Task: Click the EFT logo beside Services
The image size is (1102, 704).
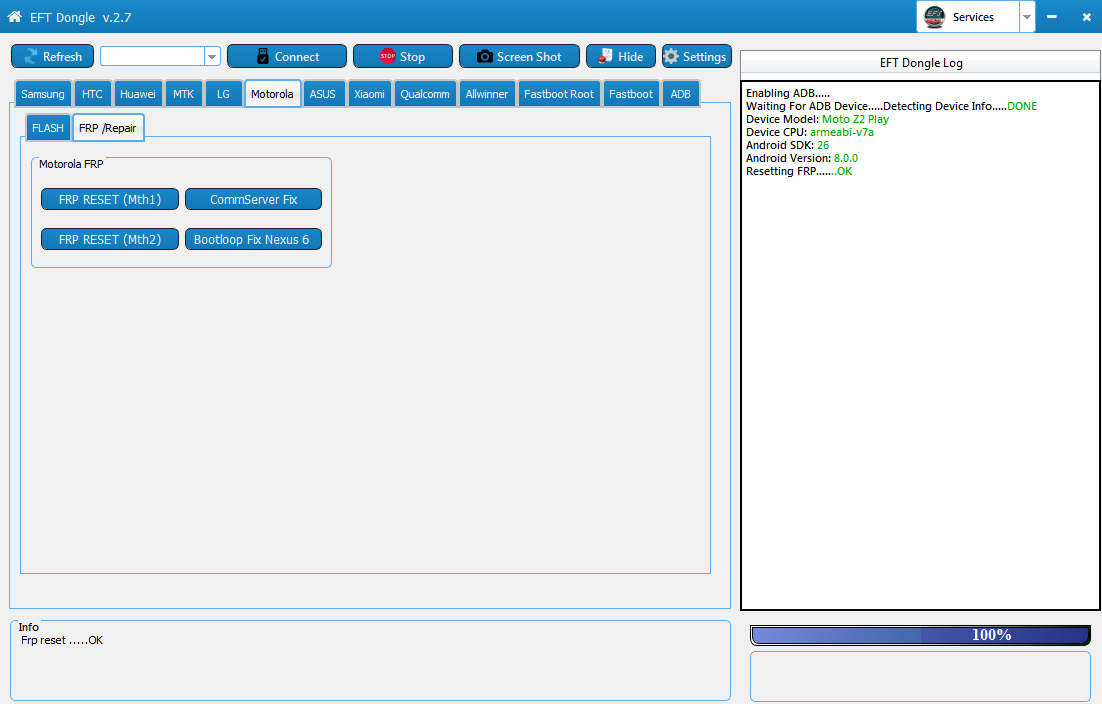Action: tap(934, 17)
